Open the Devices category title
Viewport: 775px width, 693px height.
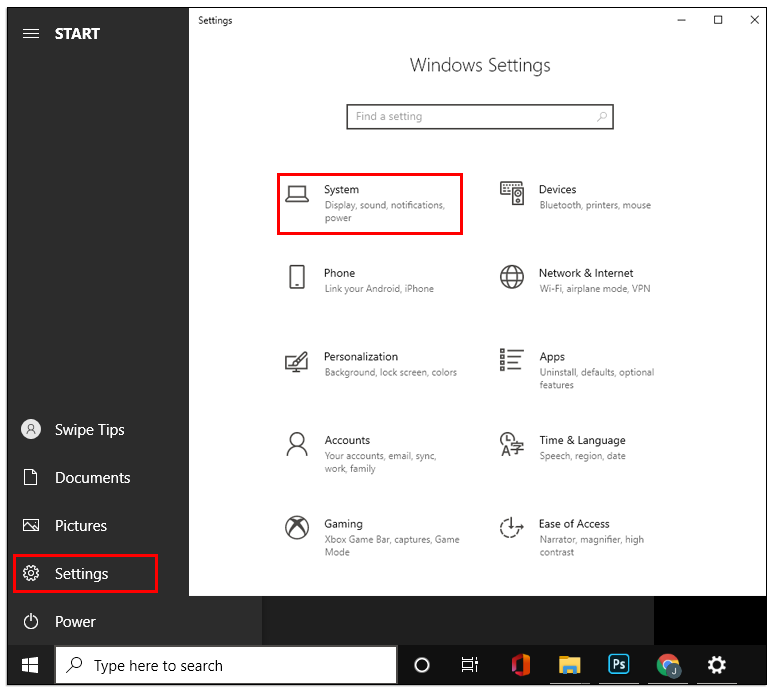coord(558,189)
